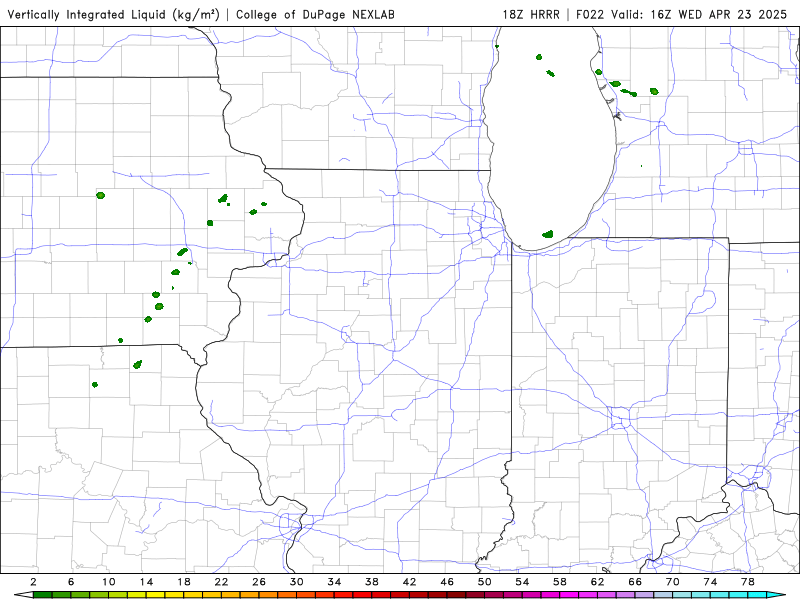Viewport: 800px width, 600px height.
Task: Click the color scale label "14"
Action: point(146,582)
